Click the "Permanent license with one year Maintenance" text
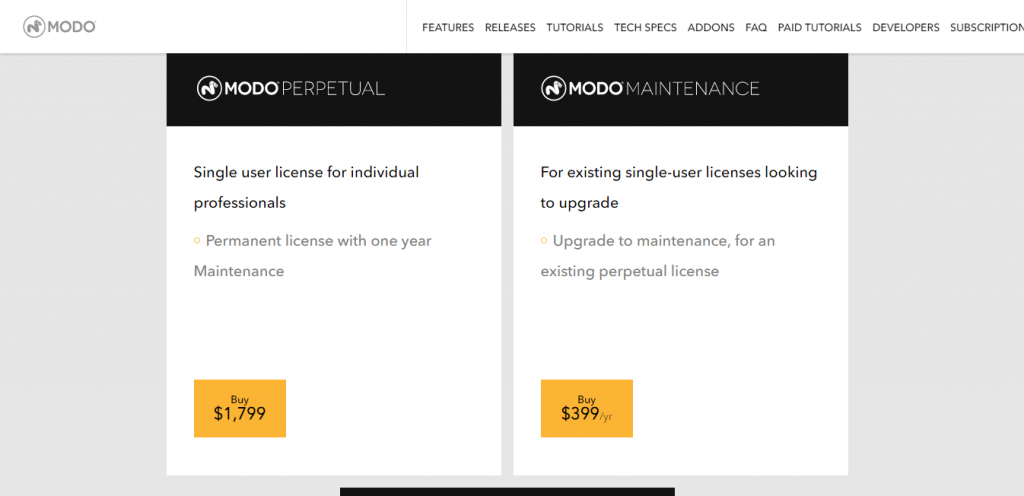The image size is (1024, 496). coord(313,256)
